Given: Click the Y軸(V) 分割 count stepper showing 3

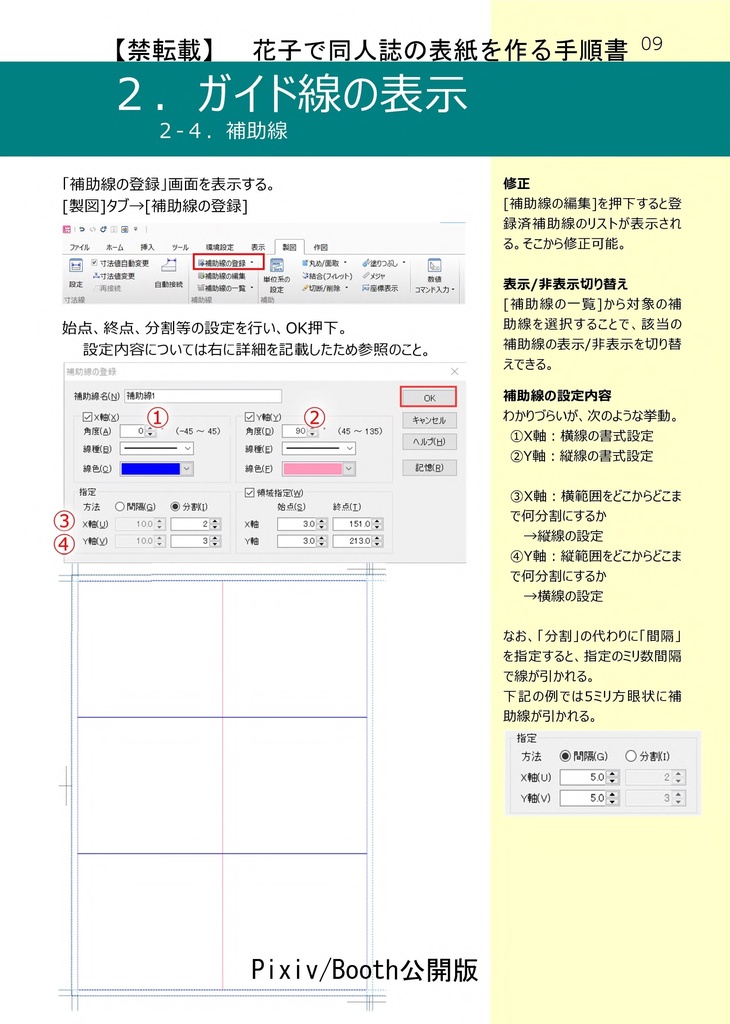Looking at the screenshot, I should click(x=195, y=541).
